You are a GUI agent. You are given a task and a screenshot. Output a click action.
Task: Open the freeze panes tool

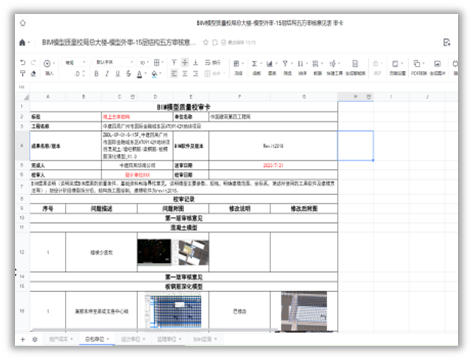(x=238, y=67)
